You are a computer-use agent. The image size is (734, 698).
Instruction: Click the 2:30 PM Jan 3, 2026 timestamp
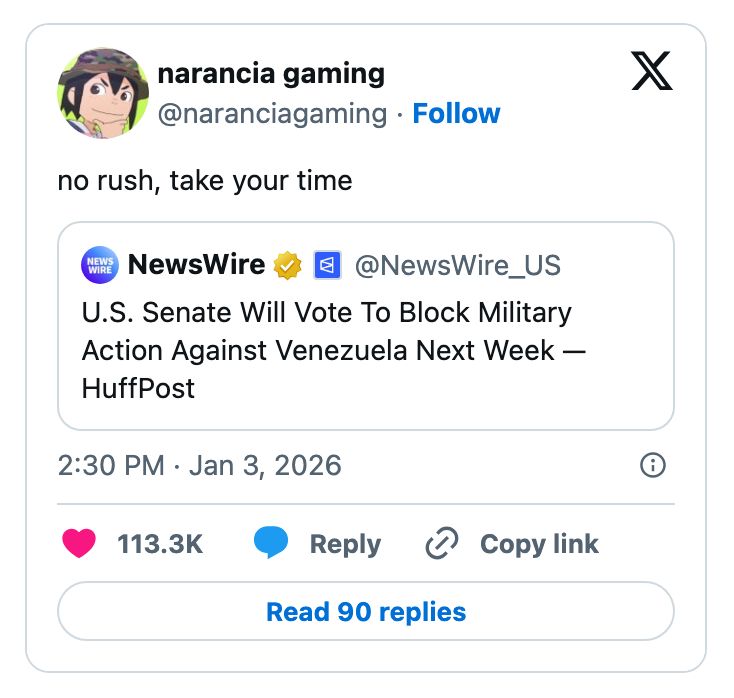coord(200,465)
